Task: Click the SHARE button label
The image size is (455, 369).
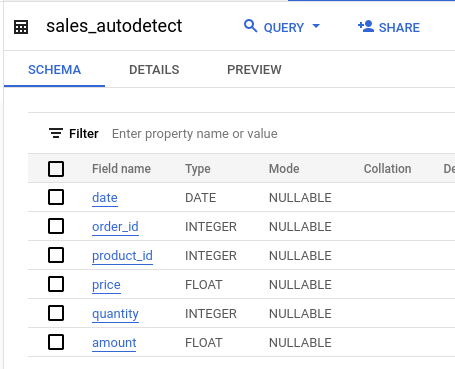Action: 399,28
